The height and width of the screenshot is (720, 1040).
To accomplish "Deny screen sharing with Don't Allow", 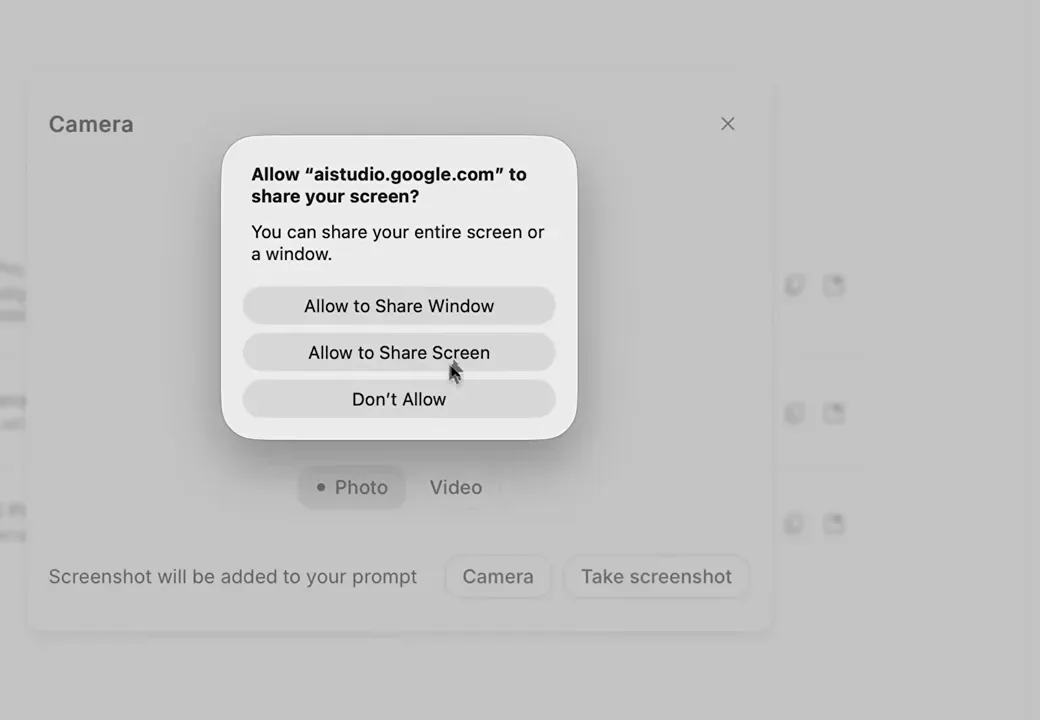I will pos(399,399).
